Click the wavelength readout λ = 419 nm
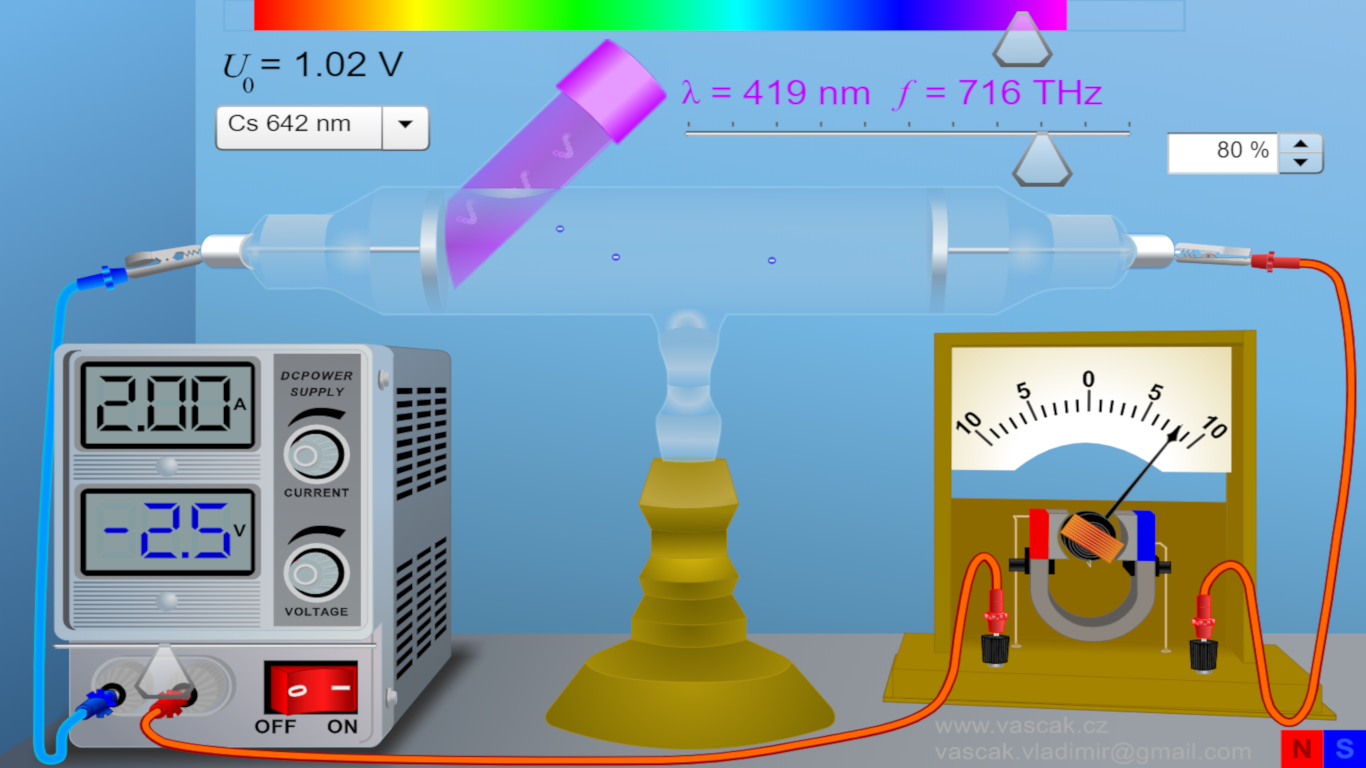The height and width of the screenshot is (768, 1366). [775, 92]
